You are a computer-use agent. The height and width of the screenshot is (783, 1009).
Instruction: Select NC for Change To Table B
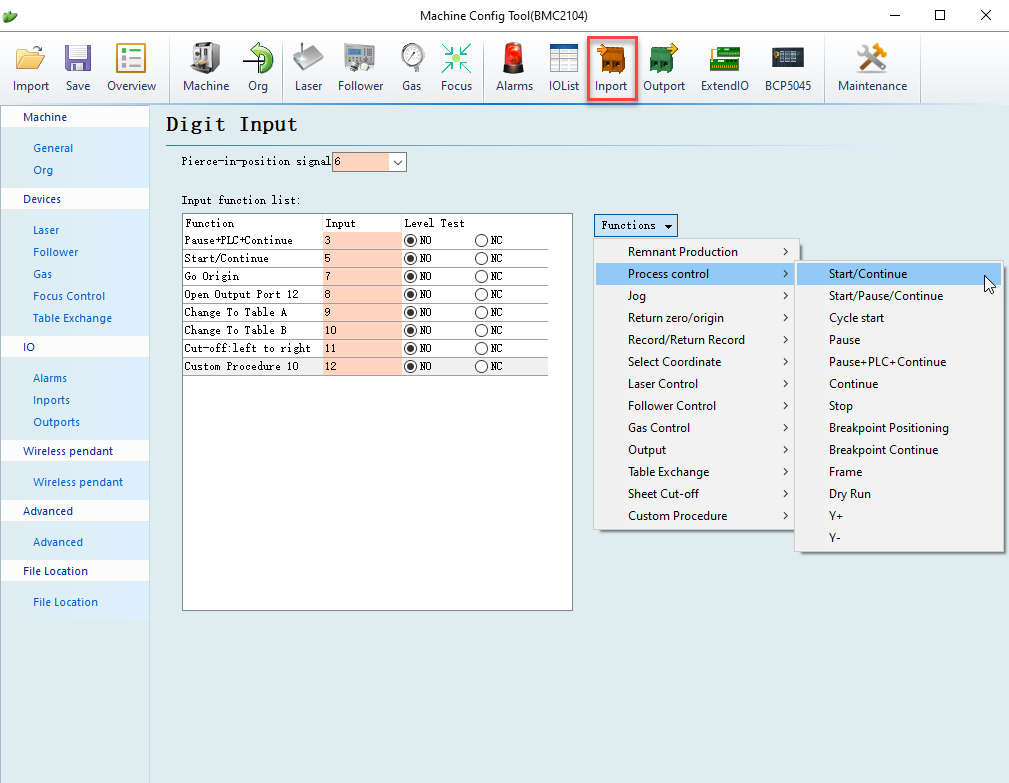(x=481, y=331)
